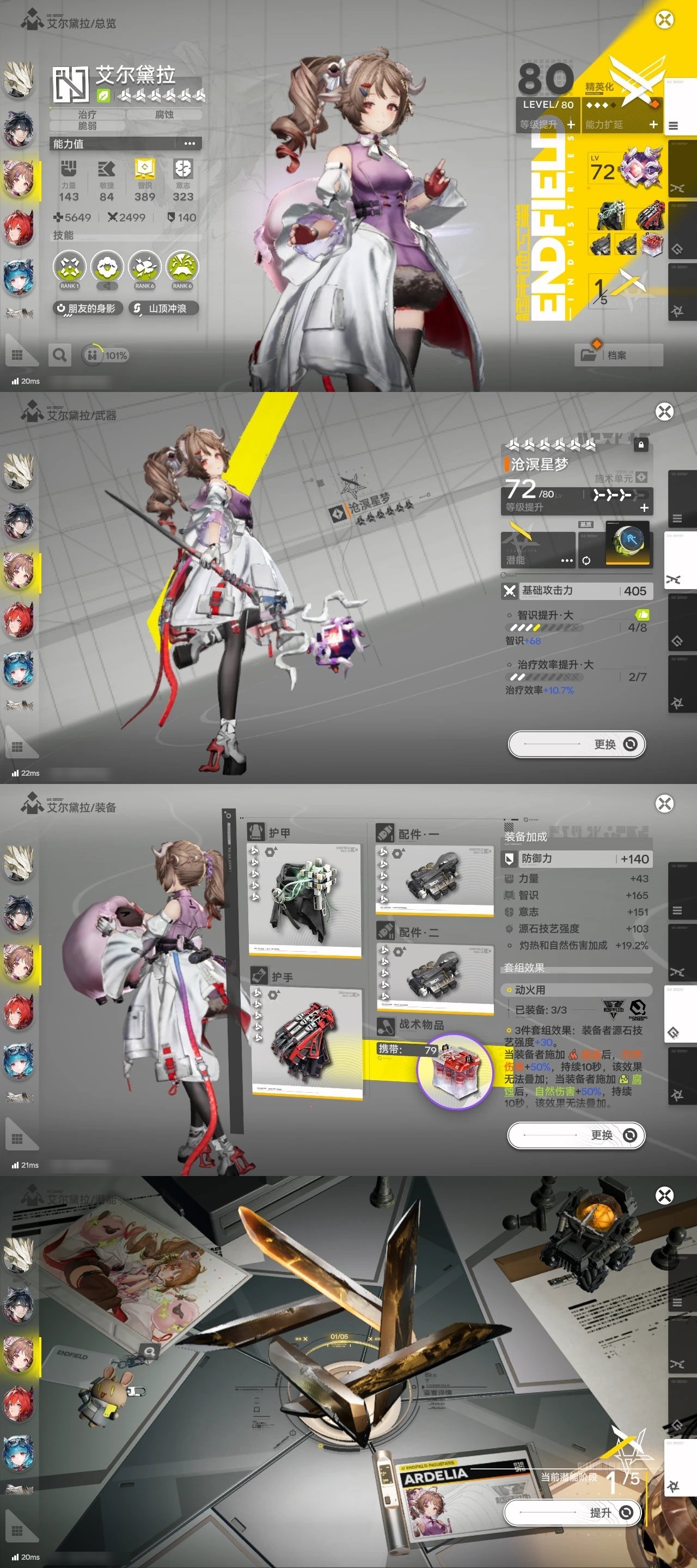Tap the magnifier icon beside the bunny keychain
This screenshot has width=697, height=1568.
pyautogui.click(x=149, y=1352)
